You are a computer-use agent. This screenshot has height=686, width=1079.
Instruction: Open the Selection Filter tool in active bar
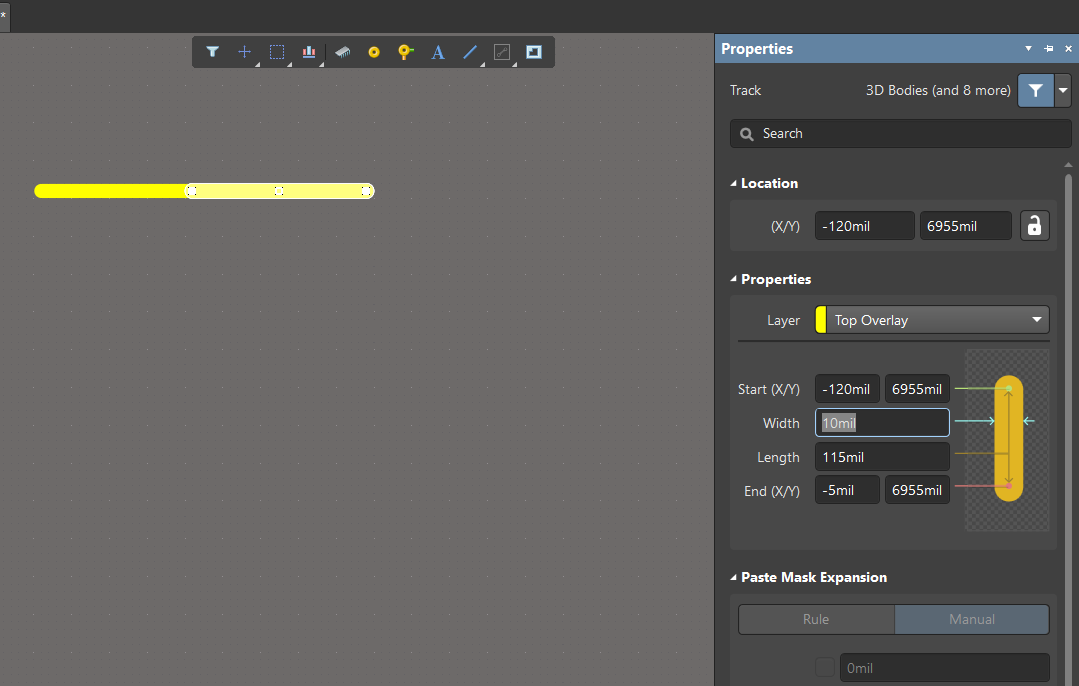[x=212, y=52]
